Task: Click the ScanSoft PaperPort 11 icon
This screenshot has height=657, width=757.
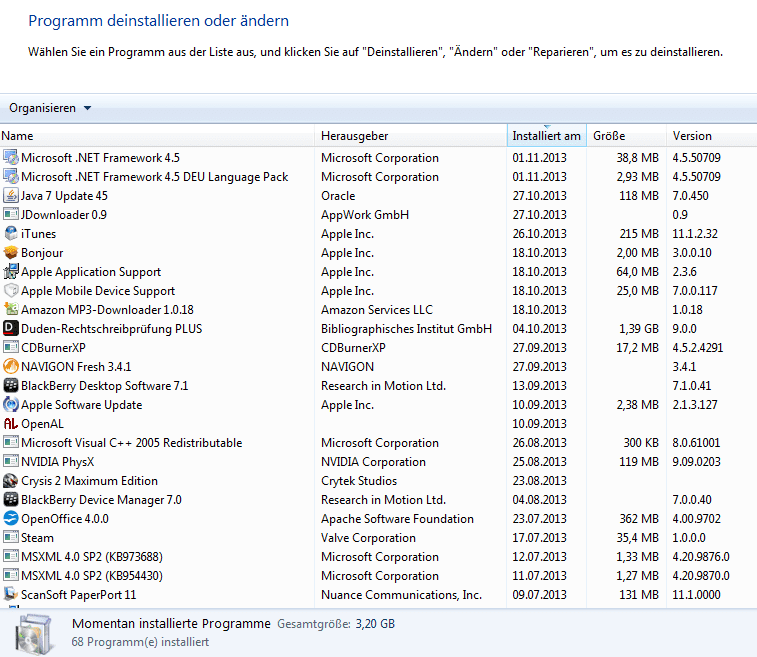Action: pos(11,594)
